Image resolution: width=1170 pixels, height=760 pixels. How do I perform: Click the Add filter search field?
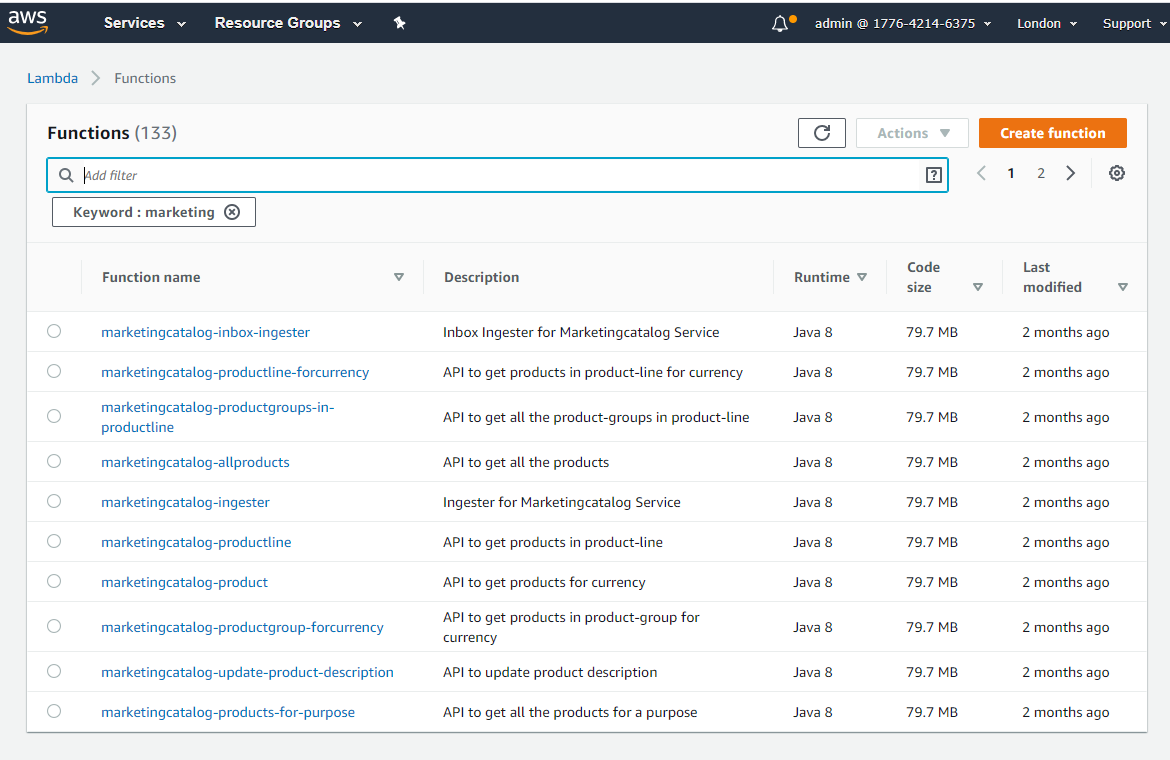tap(500, 175)
